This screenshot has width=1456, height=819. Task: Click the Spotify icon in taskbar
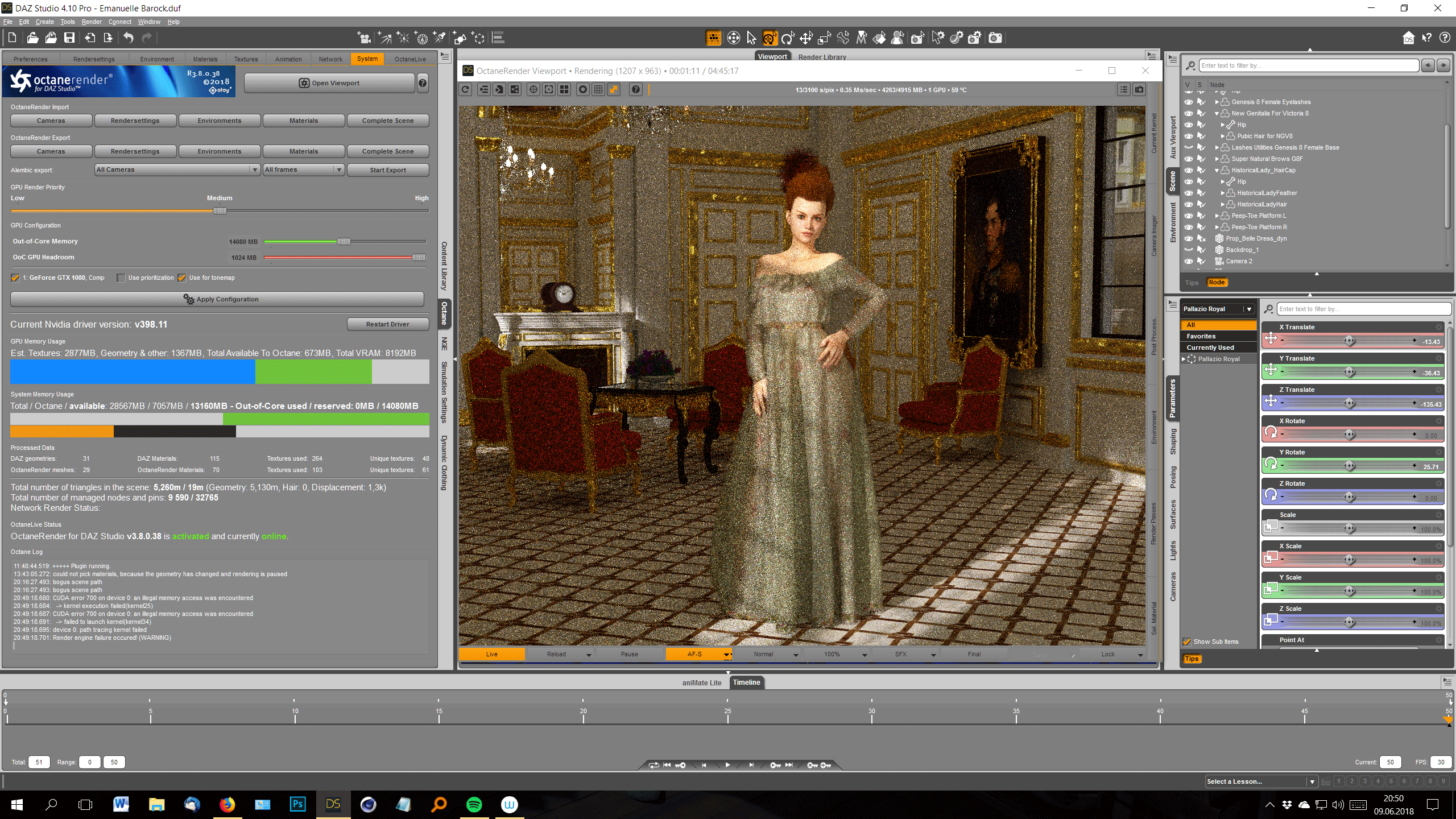click(474, 804)
